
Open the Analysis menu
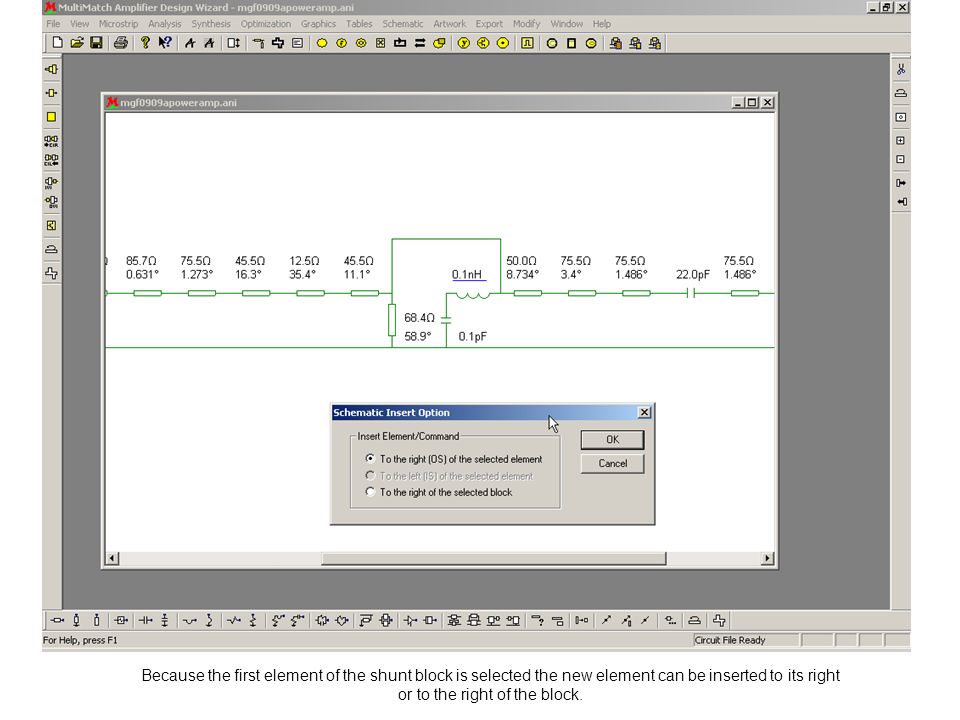[165, 24]
